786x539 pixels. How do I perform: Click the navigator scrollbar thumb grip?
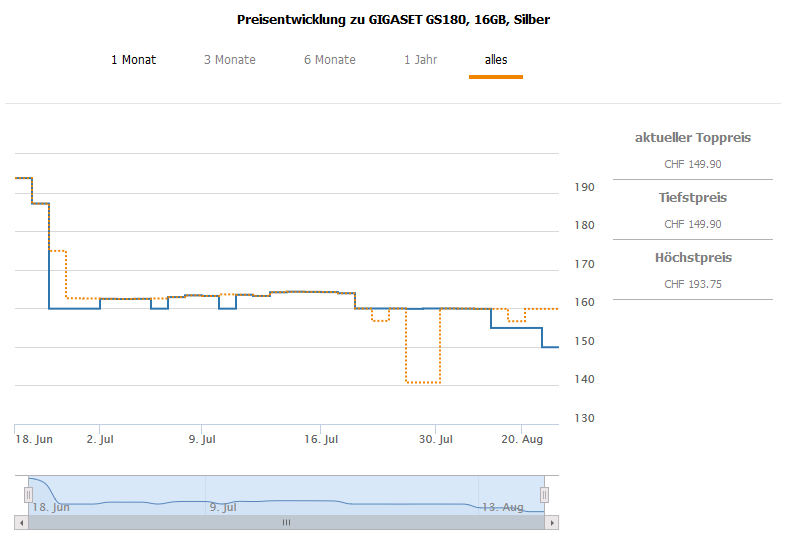tap(286, 522)
